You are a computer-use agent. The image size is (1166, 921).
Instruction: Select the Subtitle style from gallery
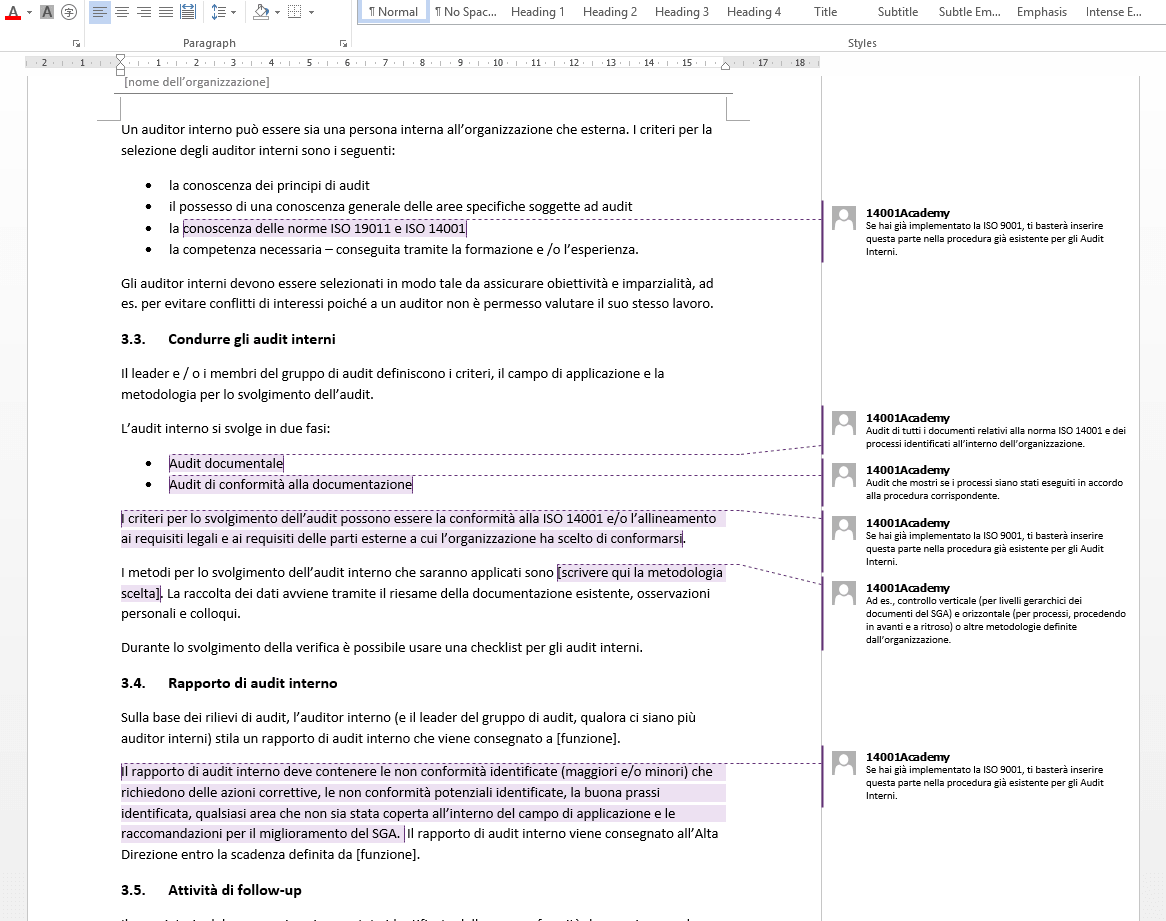click(897, 12)
